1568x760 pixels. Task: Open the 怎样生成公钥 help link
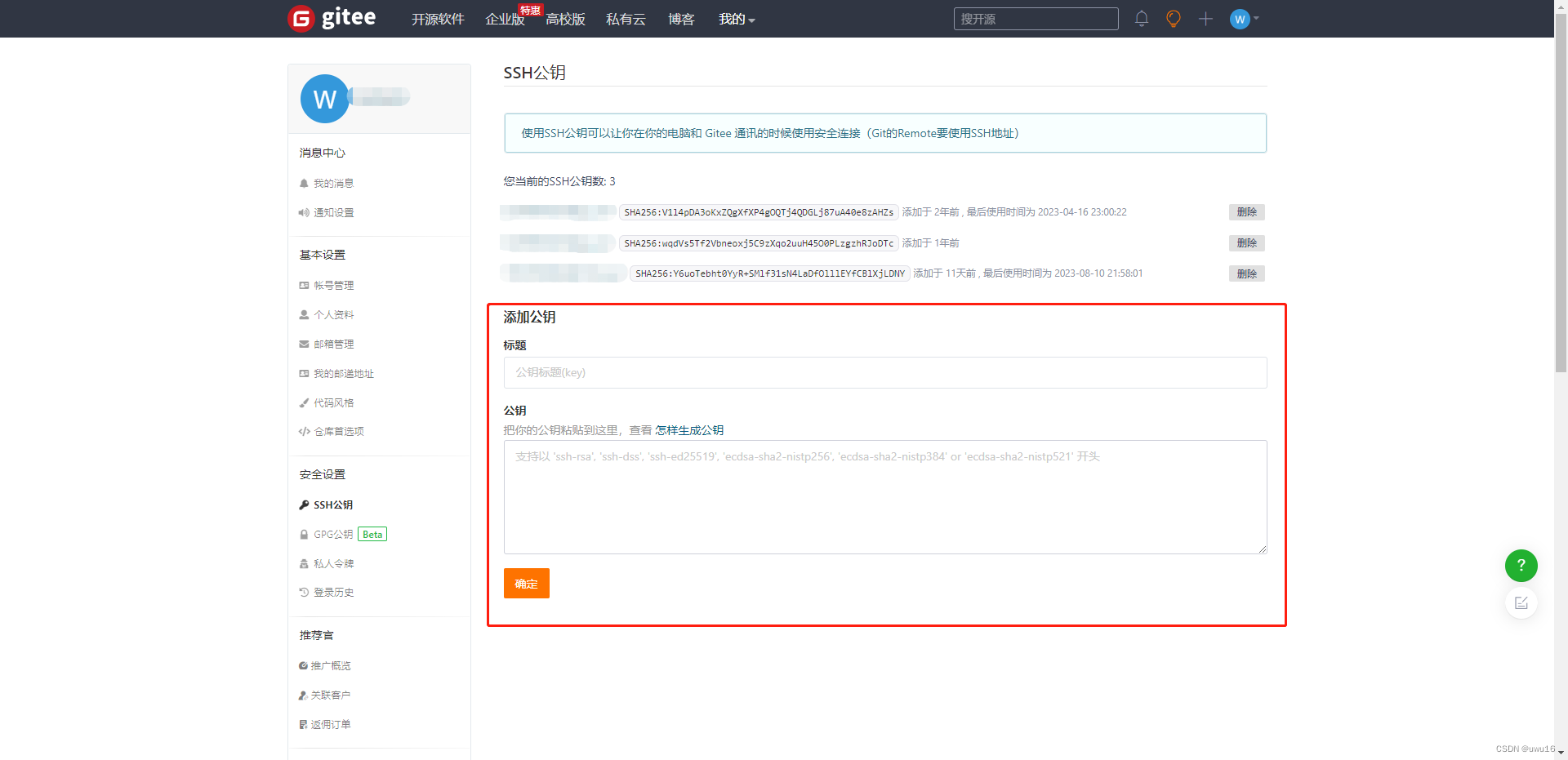click(689, 430)
